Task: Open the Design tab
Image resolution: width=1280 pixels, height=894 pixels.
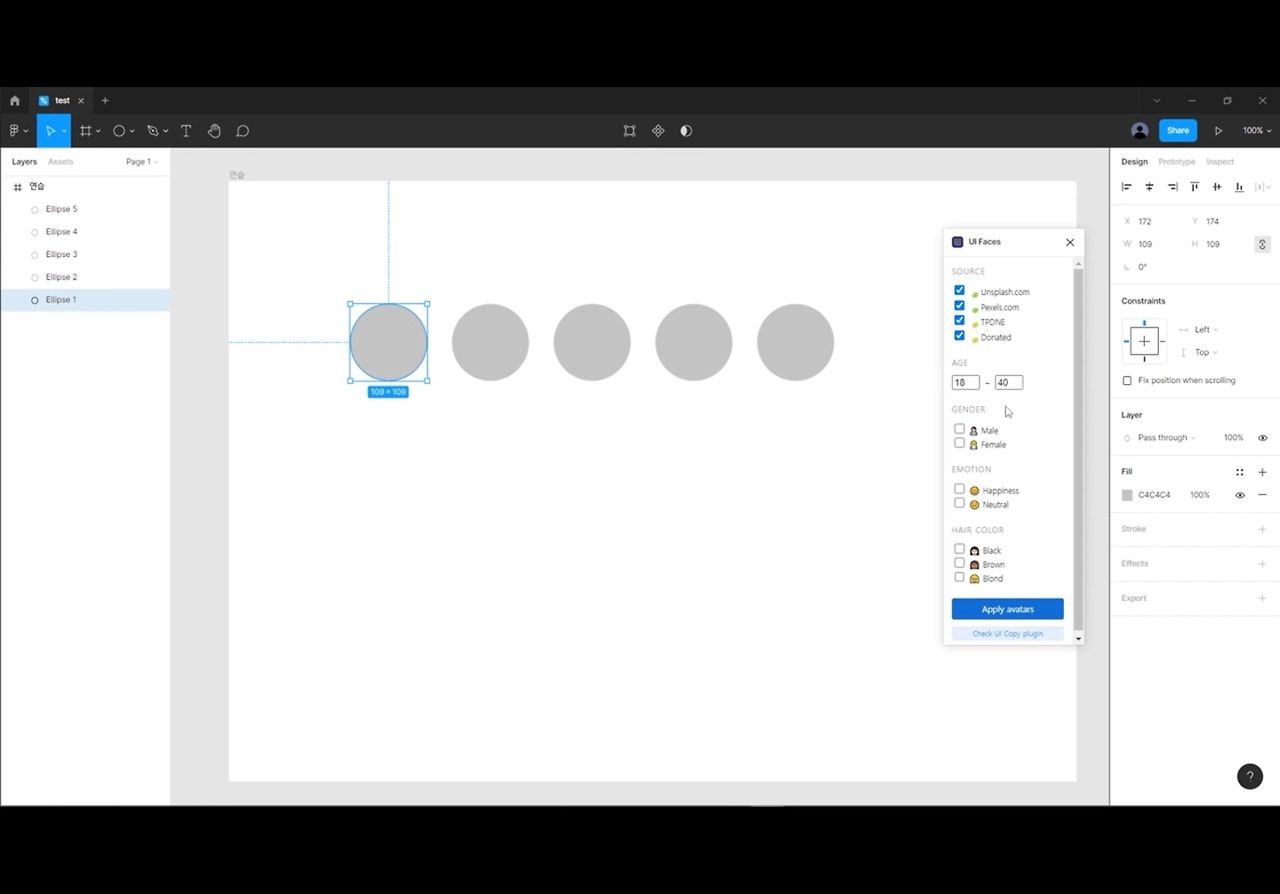Action: pyautogui.click(x=1134, y=162)
